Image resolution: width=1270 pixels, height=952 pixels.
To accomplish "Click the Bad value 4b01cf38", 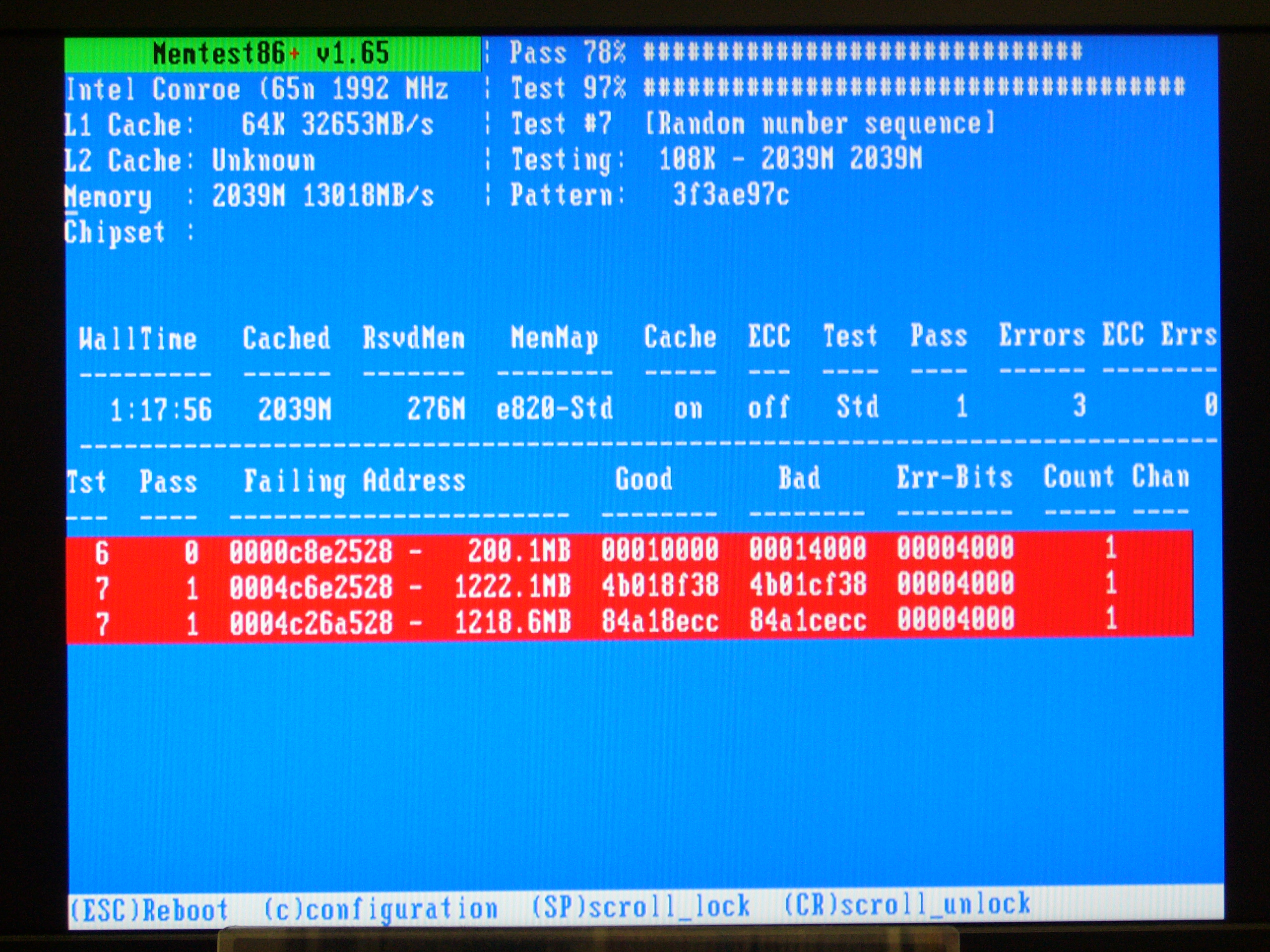I will (807, 584).
